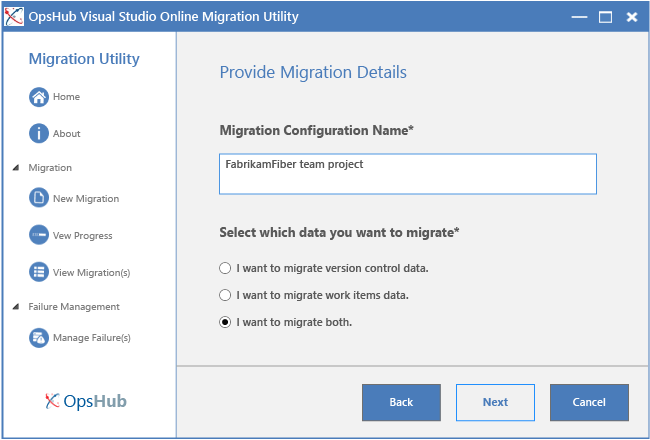The image size is (650, 440).
Task: Select the migrate both radio button
Action: (225, 322)
